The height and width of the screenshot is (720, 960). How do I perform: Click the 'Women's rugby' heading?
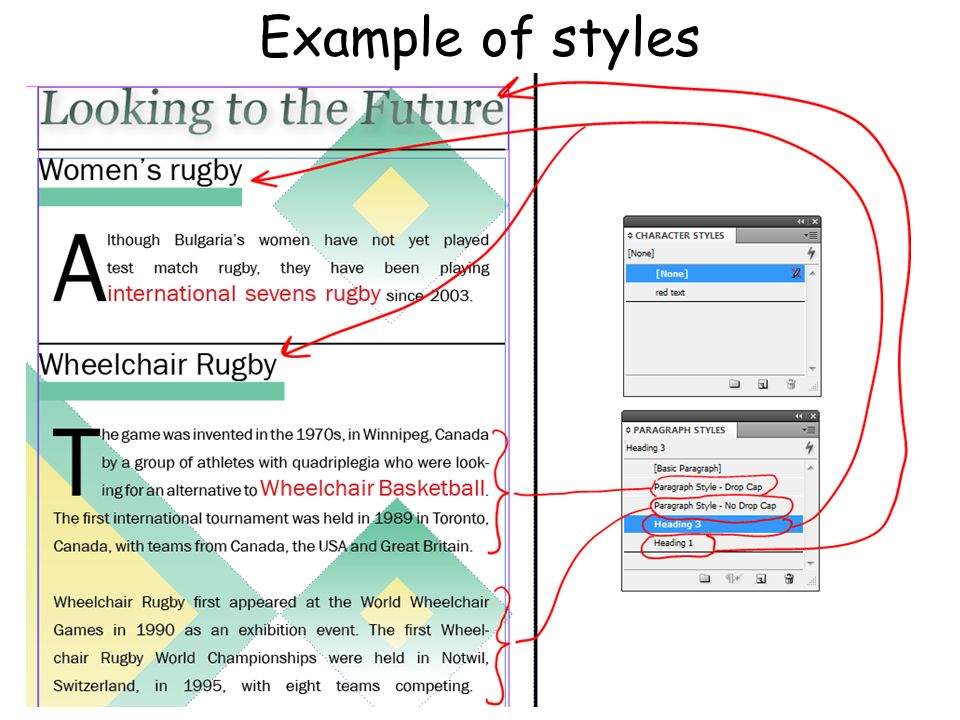pos(141,171)
